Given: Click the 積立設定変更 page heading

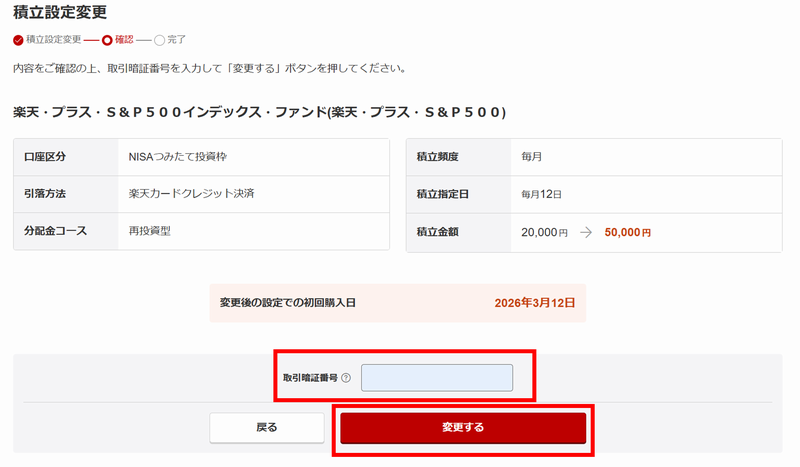Looking at the screenshot, I should click(x=60, y=13).
